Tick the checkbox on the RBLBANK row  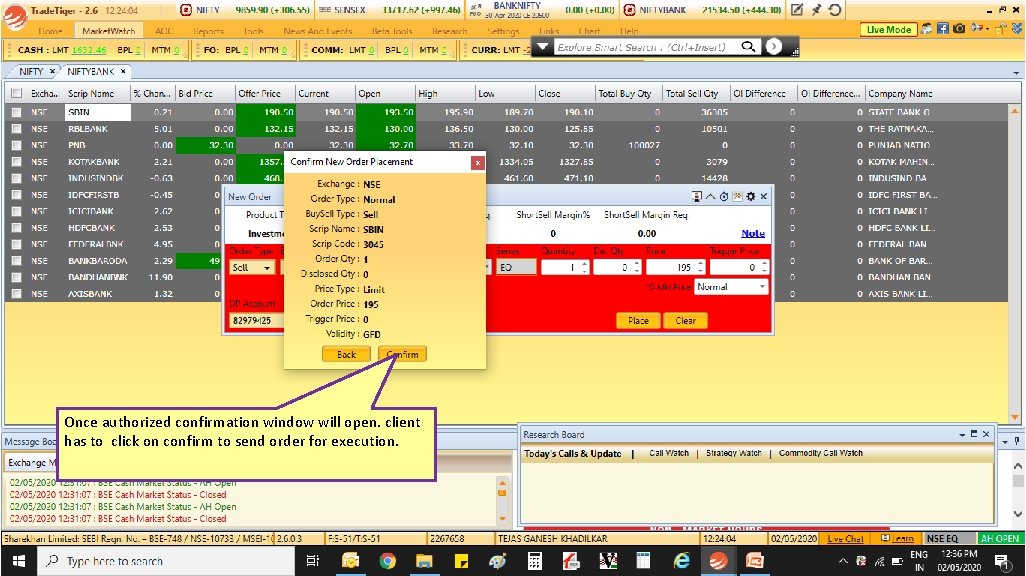(x=16, y=129)
